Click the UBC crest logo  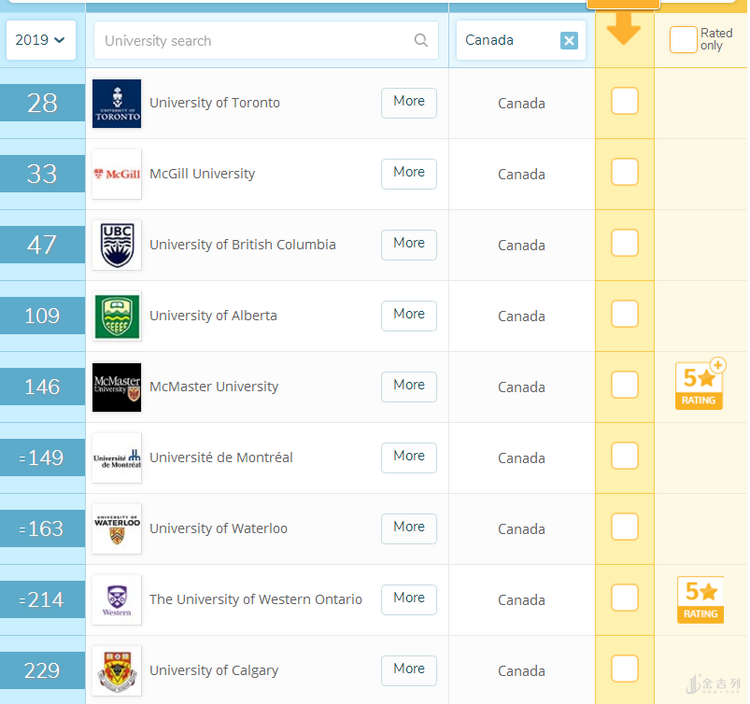[x=117, y=245]
